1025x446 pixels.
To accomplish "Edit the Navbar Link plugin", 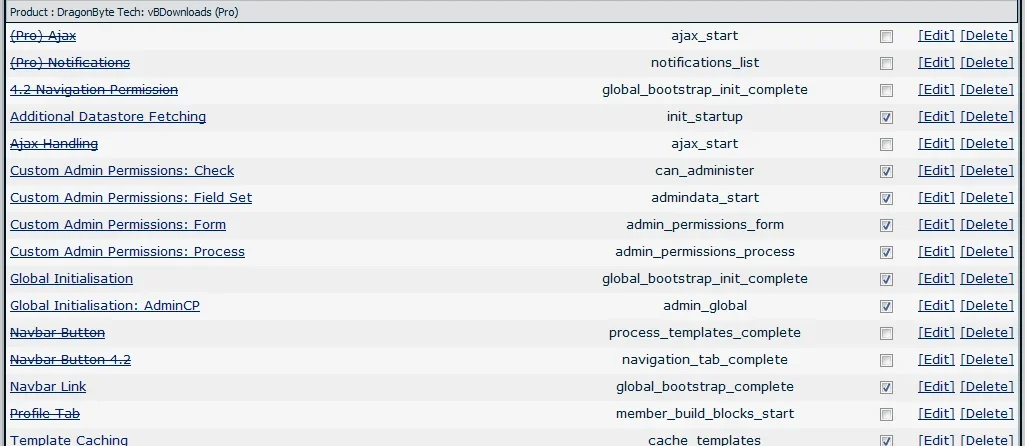I will (x=936, y=386).
